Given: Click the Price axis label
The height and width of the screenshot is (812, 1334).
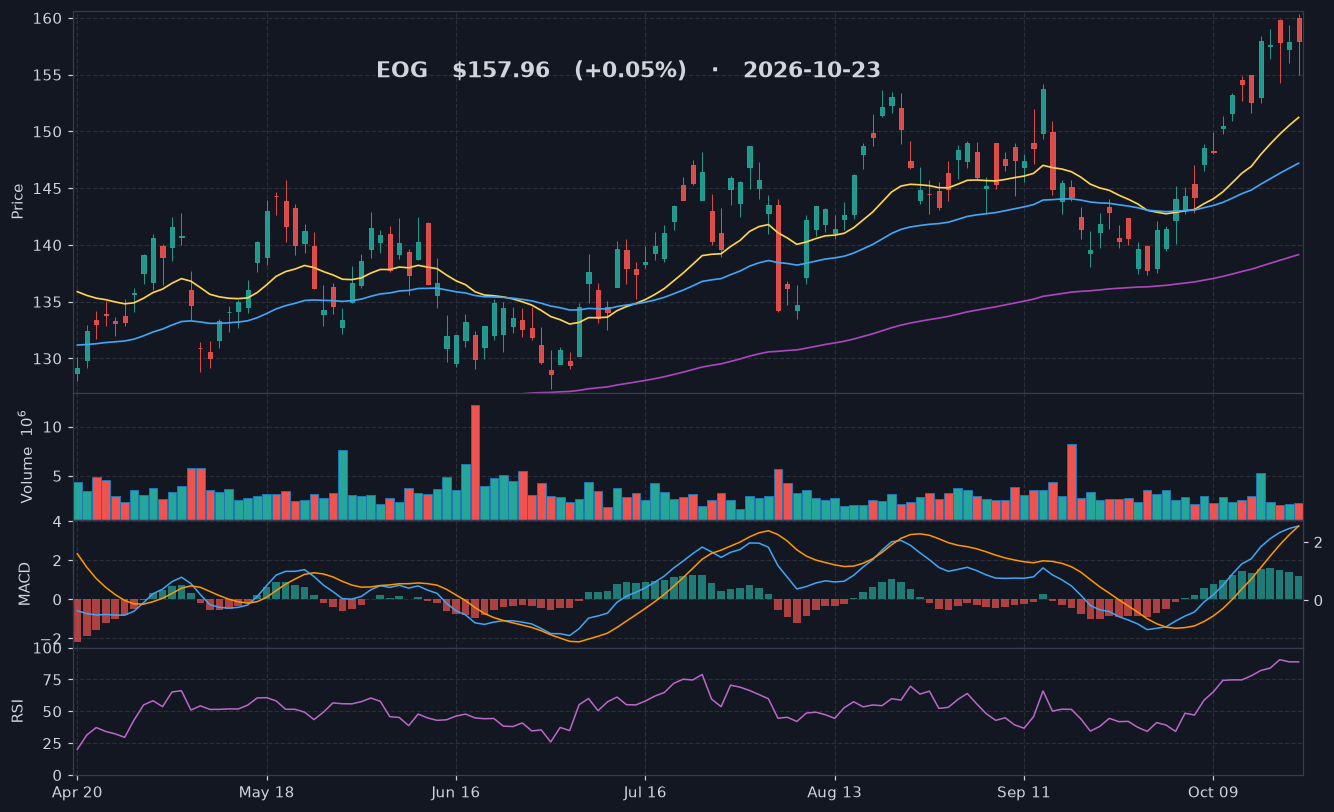Looking at the screenshot, I should point(17,201).
